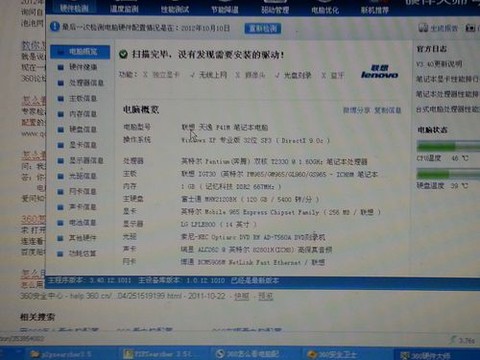Viewport: 480px width, 360px height.
Task: Click the 摄像头 feature indicator
Action: coord(250,75)
